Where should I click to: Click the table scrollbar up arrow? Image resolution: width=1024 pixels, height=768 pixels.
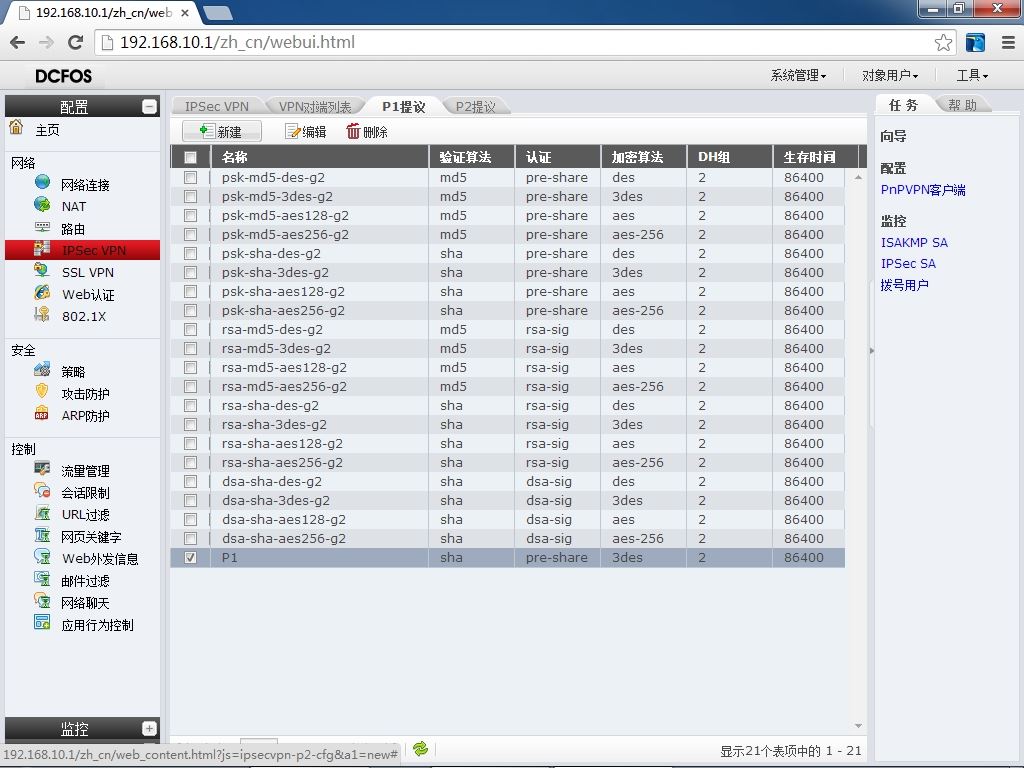tap(858, 177)
